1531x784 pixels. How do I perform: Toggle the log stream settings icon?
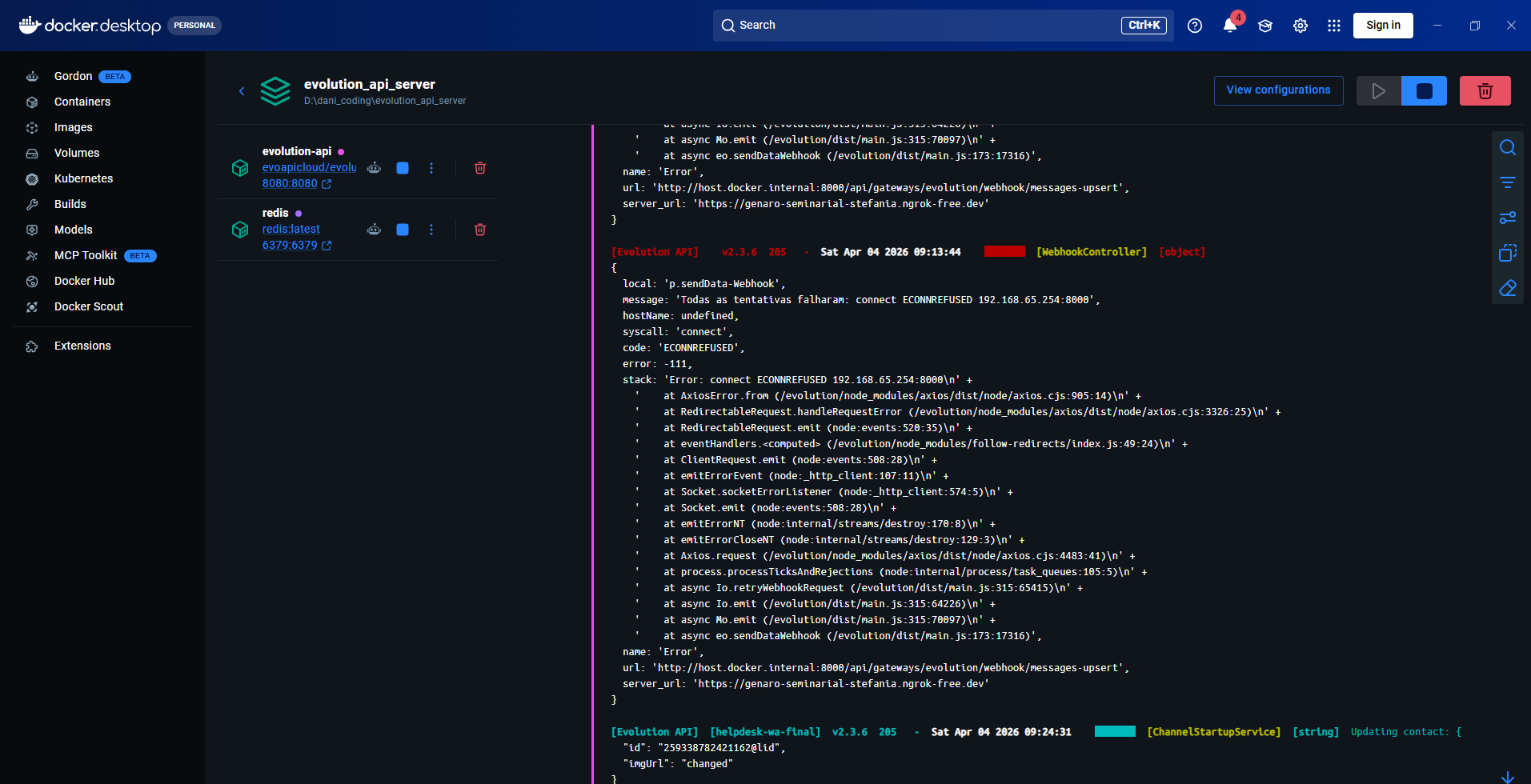pos(1508,217)
